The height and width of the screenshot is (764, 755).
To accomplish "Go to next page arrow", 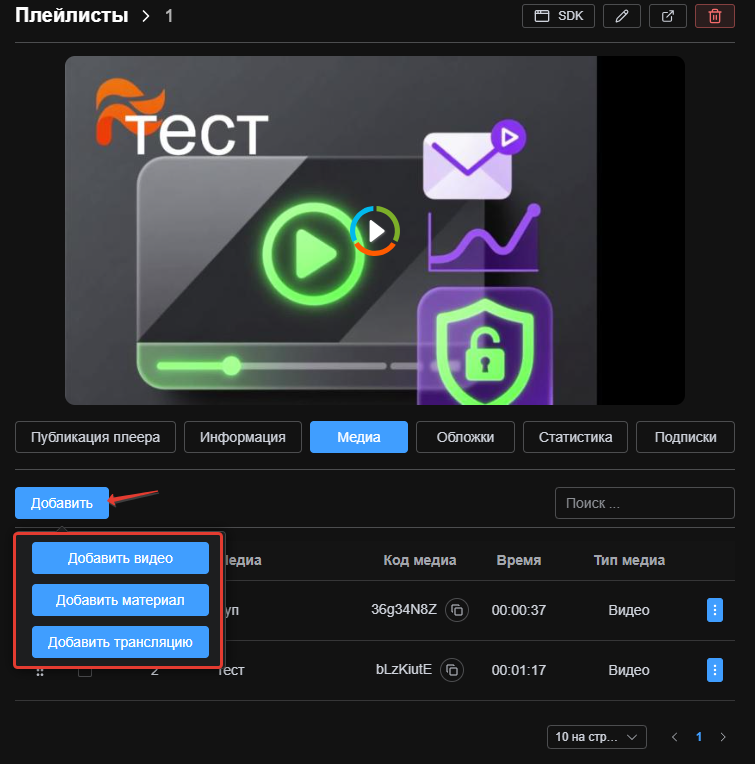I will [x=723, y=737].
